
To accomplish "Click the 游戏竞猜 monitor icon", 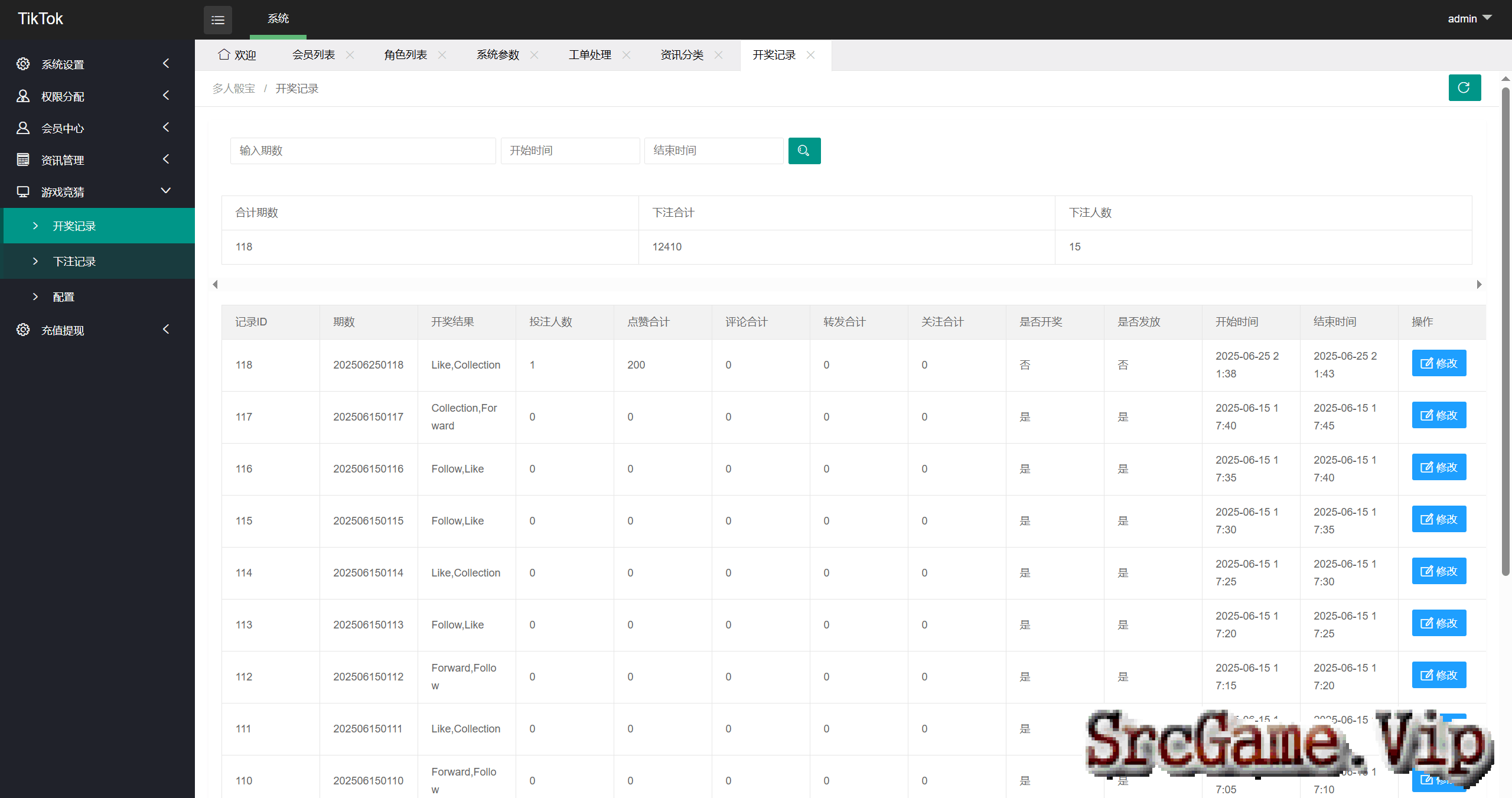I will pos(23,191).
